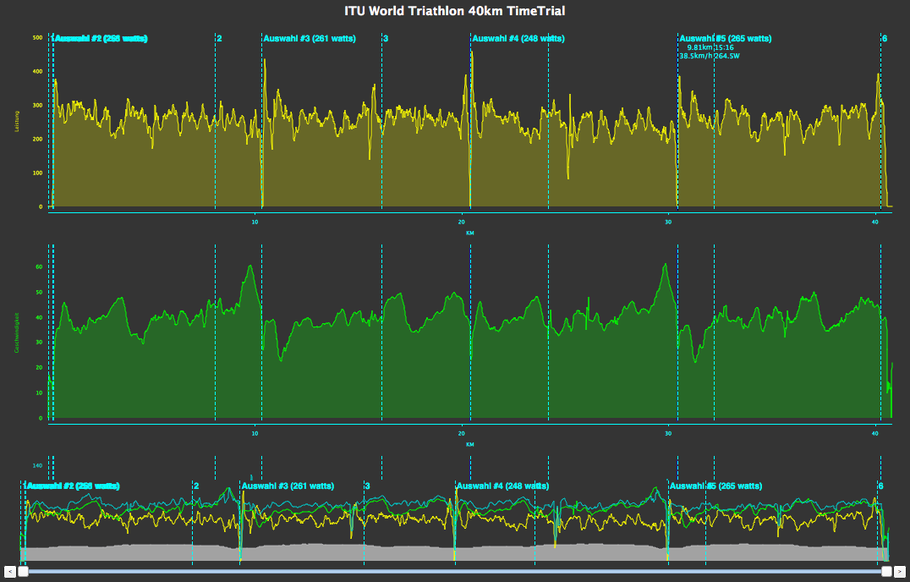Click interval marker '3' in the overview strip

tap(367, 486)
